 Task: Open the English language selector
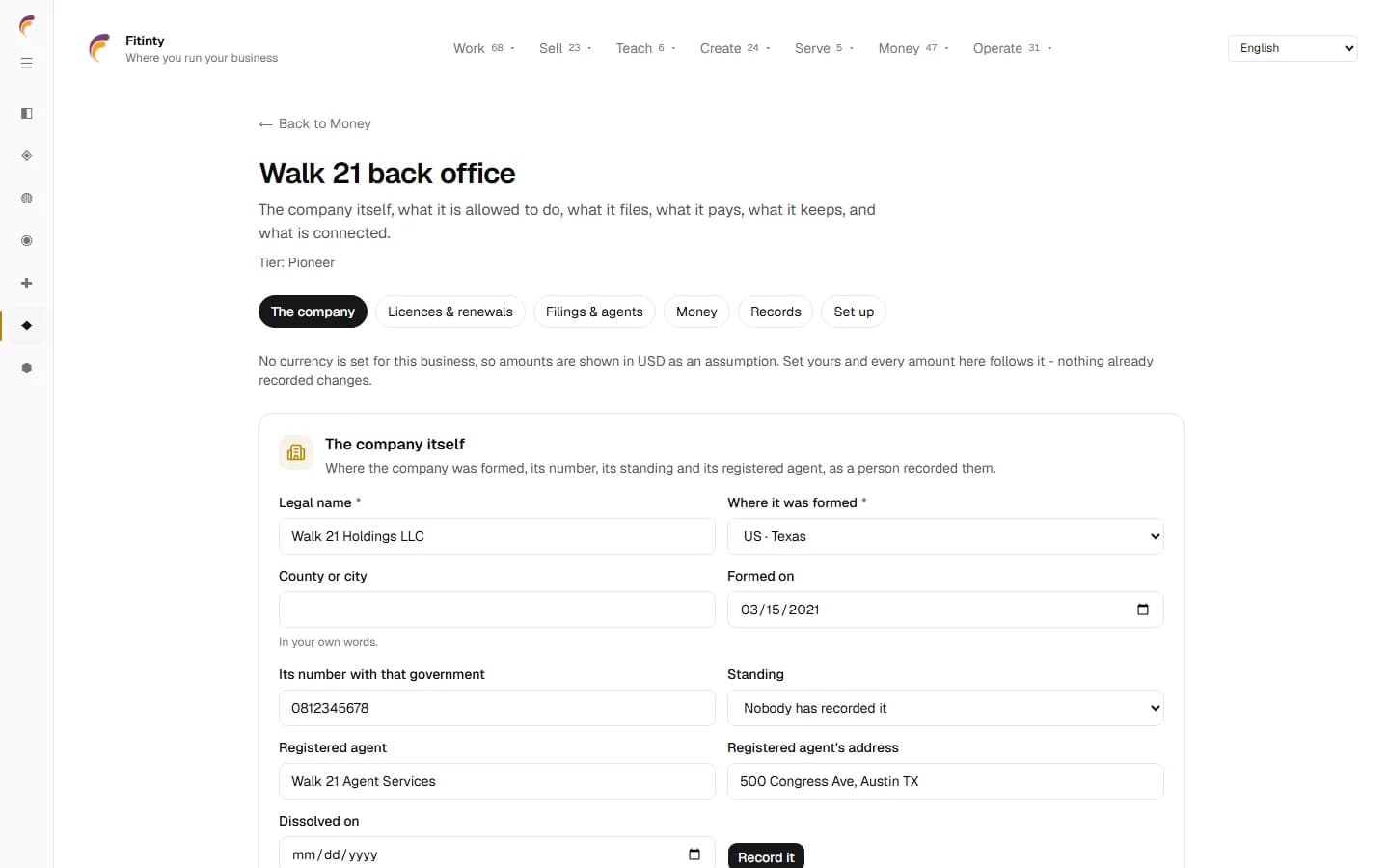click(1293, 48)
